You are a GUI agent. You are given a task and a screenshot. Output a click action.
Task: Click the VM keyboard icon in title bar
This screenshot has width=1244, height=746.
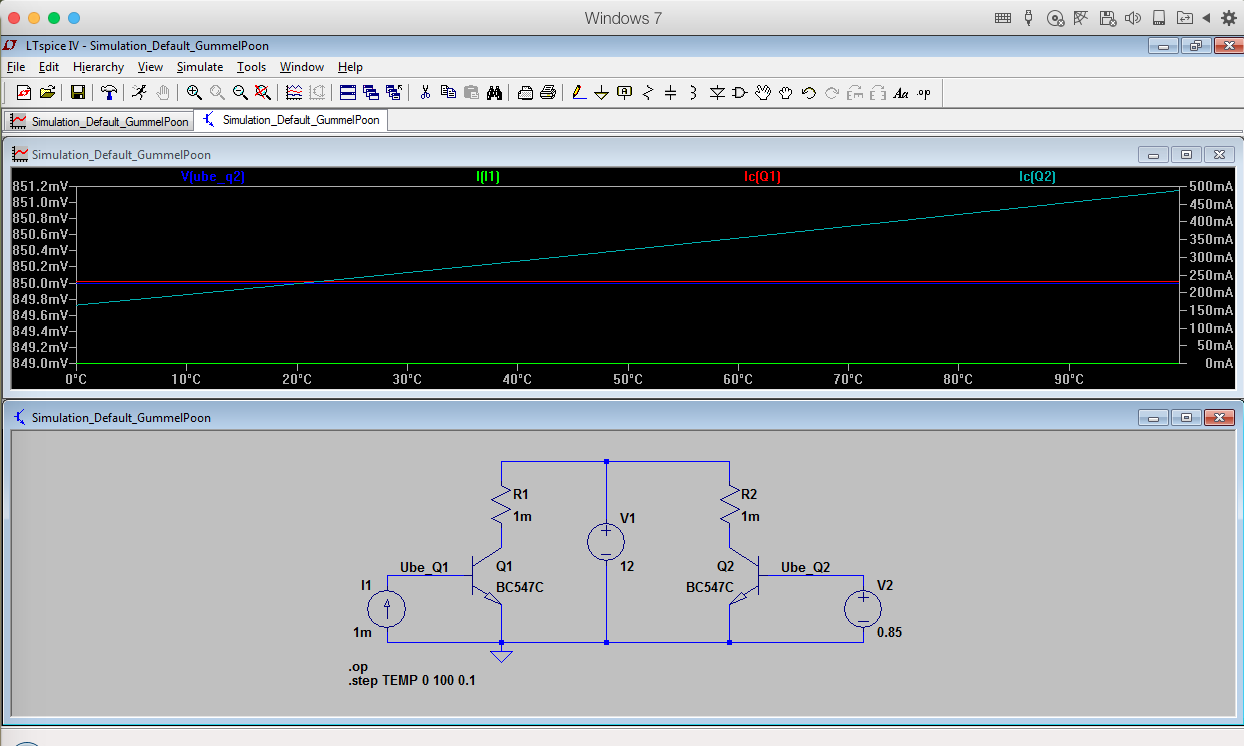(1003, 18)
